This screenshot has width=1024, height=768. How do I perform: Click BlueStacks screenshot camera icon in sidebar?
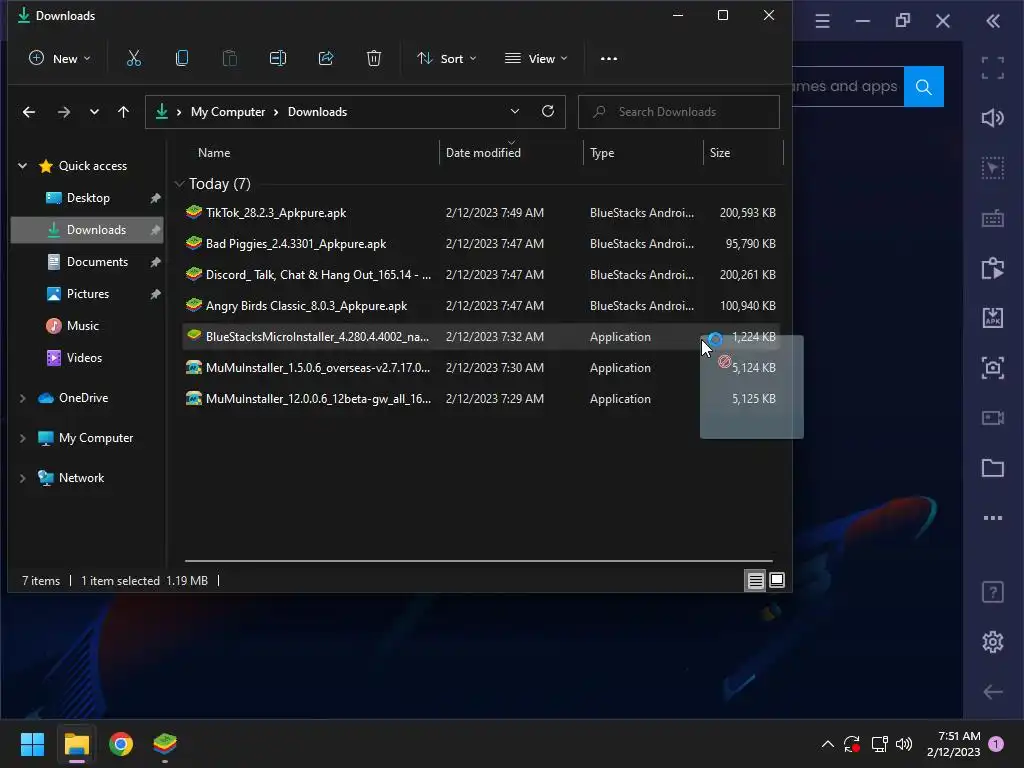tap(993, 368)
